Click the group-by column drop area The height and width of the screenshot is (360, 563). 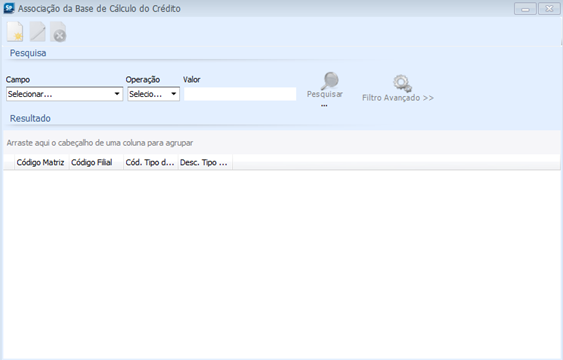tap(282, 143)
